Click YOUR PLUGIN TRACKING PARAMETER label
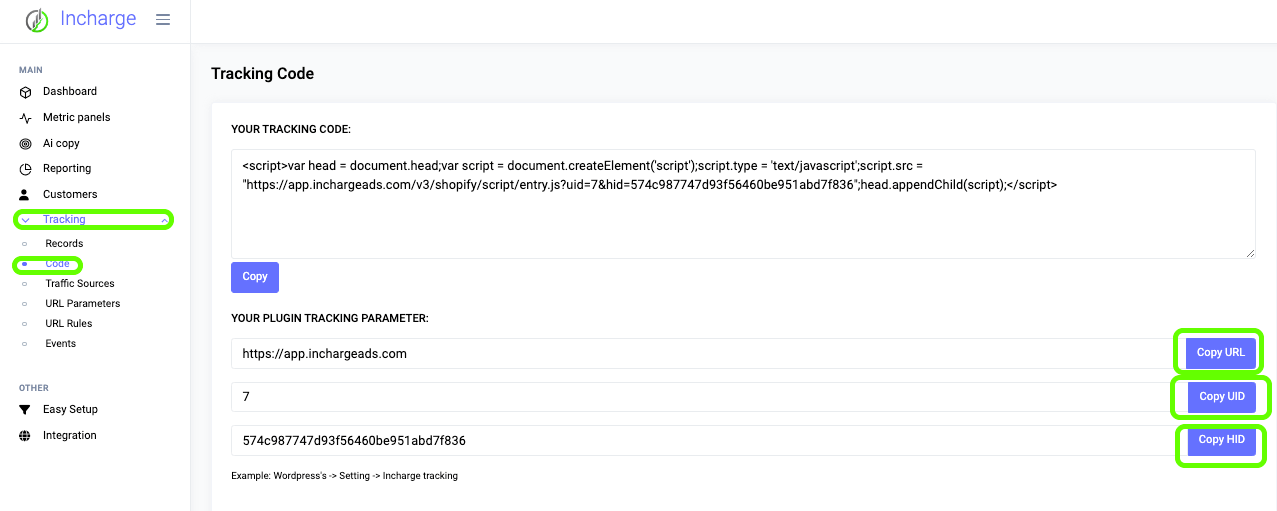Image resolution: width=1277 pixels, height=511 pixels. click(330, 318)
